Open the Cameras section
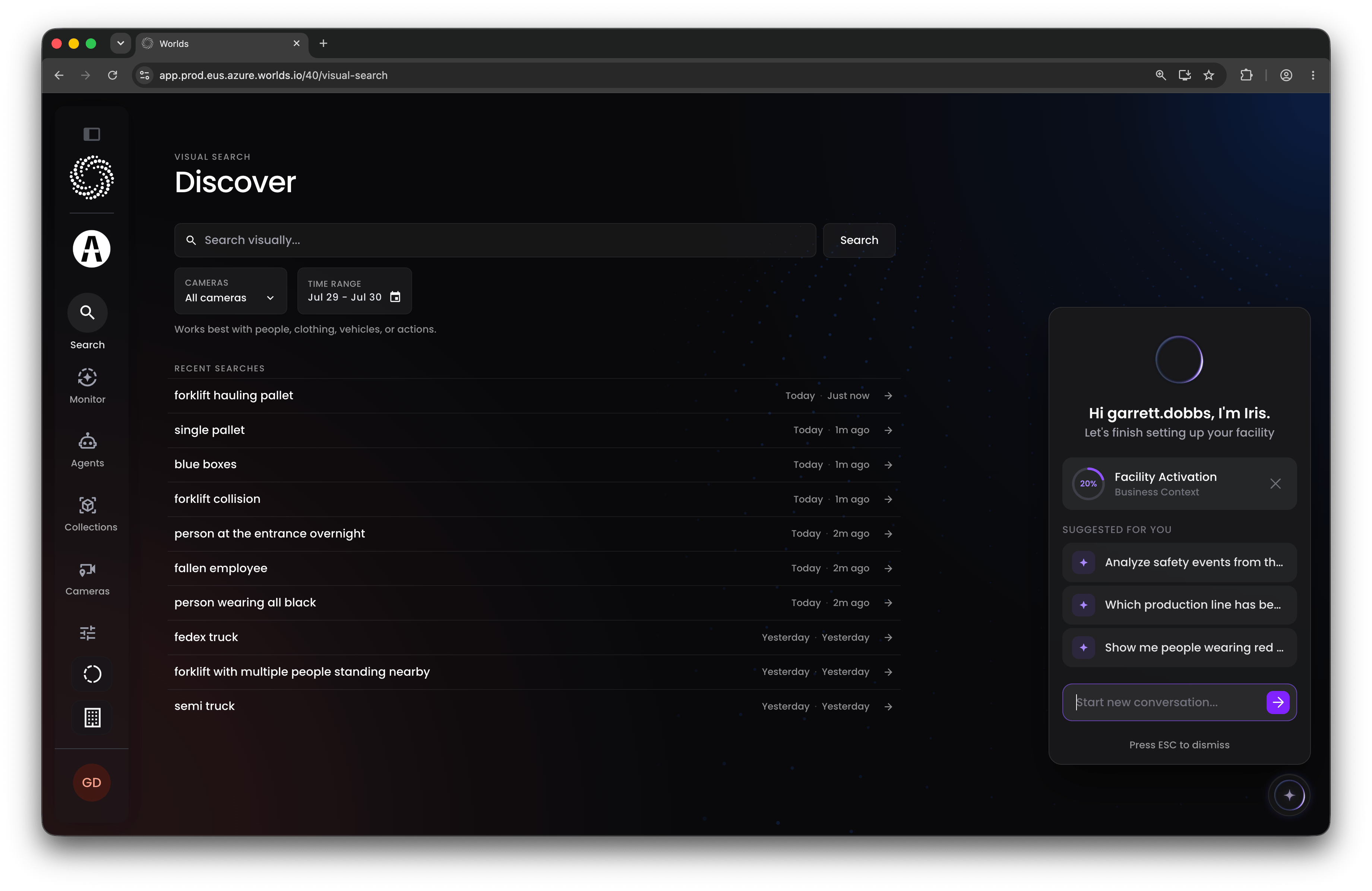The height and width of the screenshot is (891, 1372). click(88, 578)
